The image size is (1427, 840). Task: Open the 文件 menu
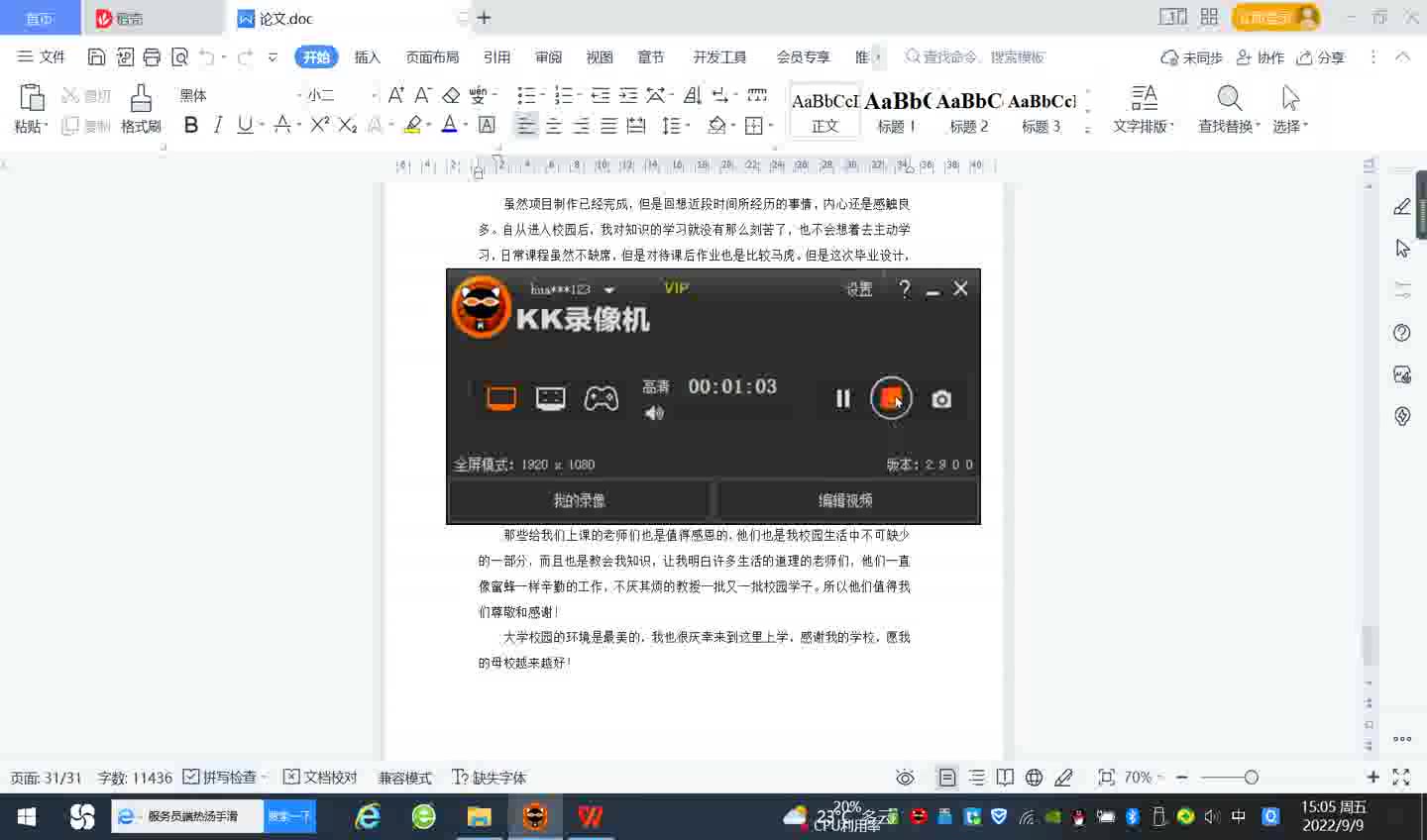point(42,56)
